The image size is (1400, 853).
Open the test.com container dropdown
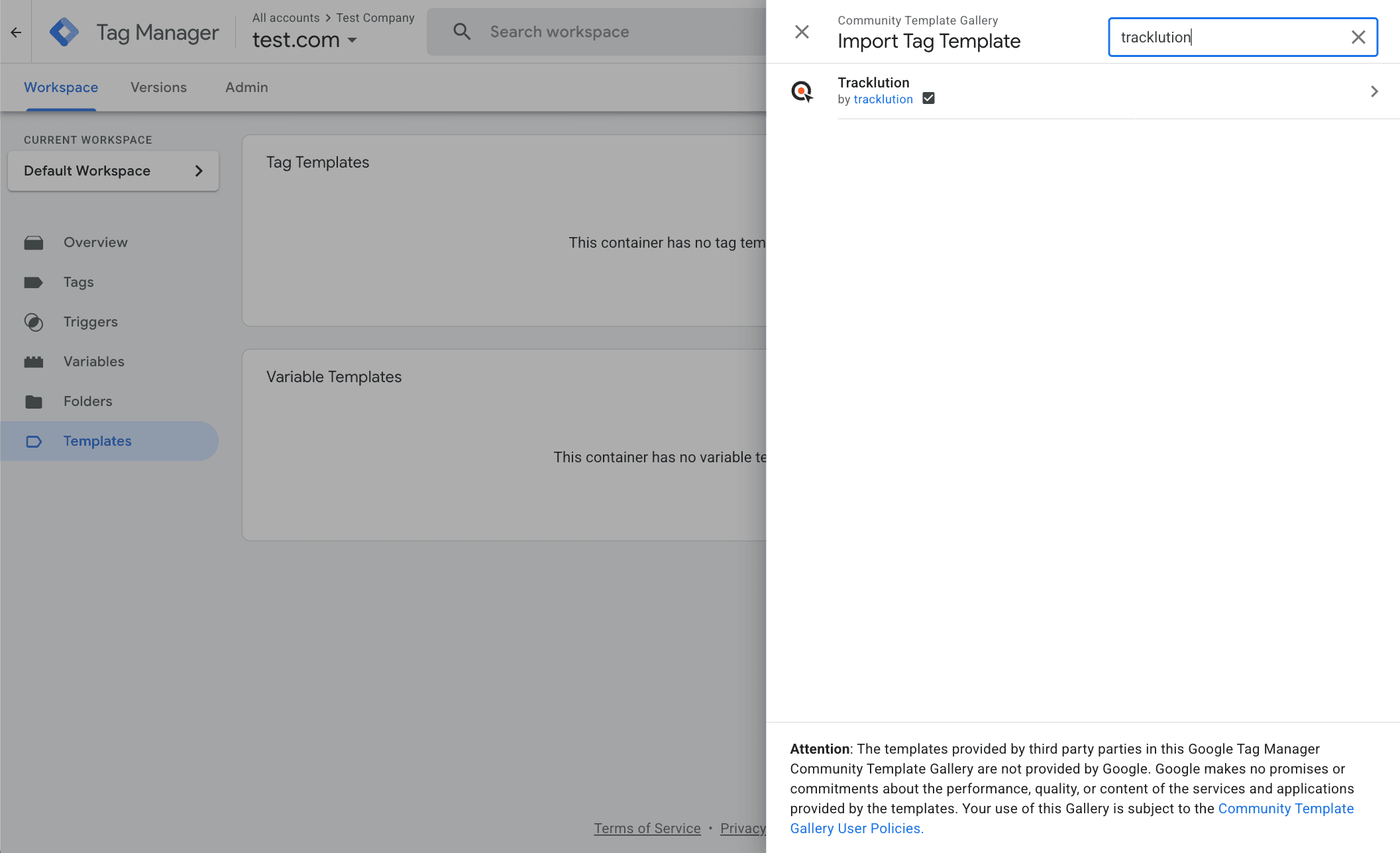pyautogui.click(x=305, y=40)
